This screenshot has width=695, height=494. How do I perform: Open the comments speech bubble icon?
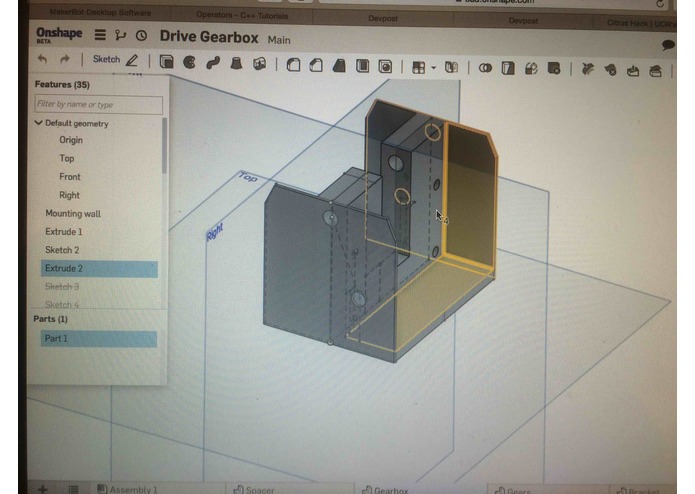668,44
